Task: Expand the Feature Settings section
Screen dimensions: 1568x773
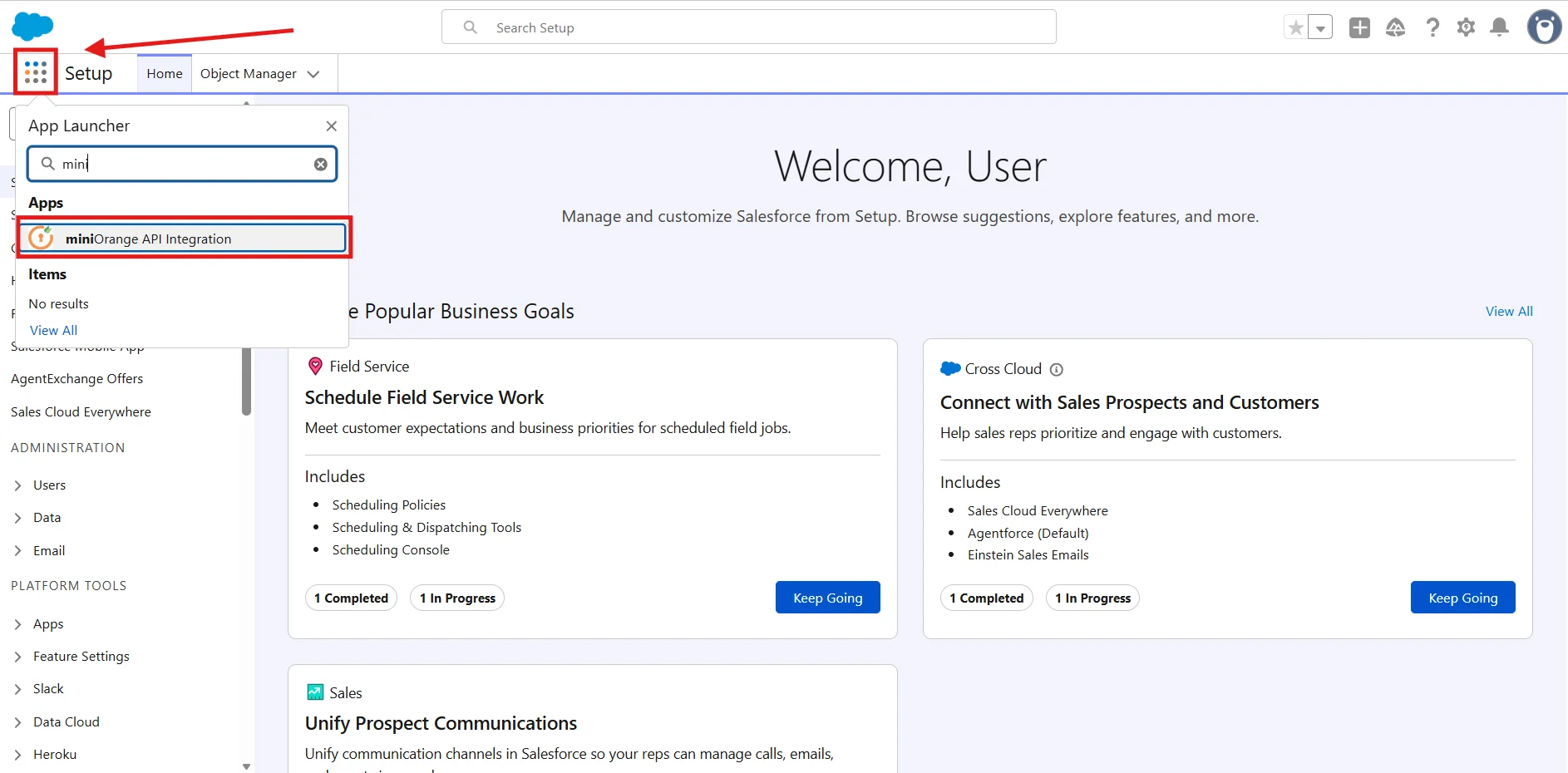Action: (18, 657)
